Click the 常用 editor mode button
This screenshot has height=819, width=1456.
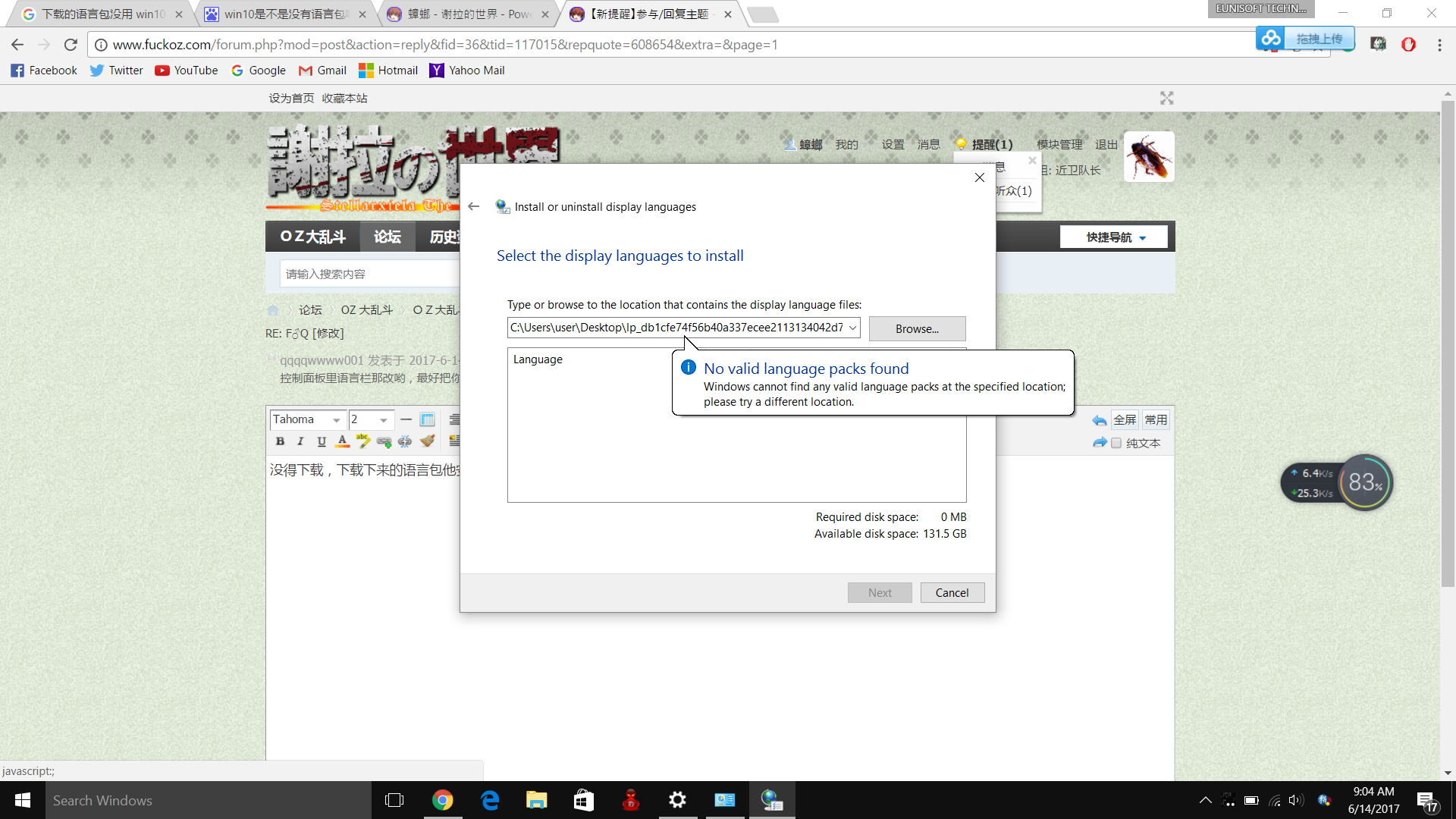click(x=1156, y=420)
